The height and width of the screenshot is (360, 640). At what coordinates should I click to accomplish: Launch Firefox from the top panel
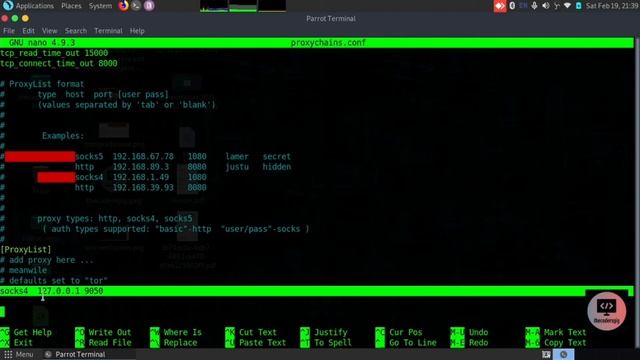(123, 6)
